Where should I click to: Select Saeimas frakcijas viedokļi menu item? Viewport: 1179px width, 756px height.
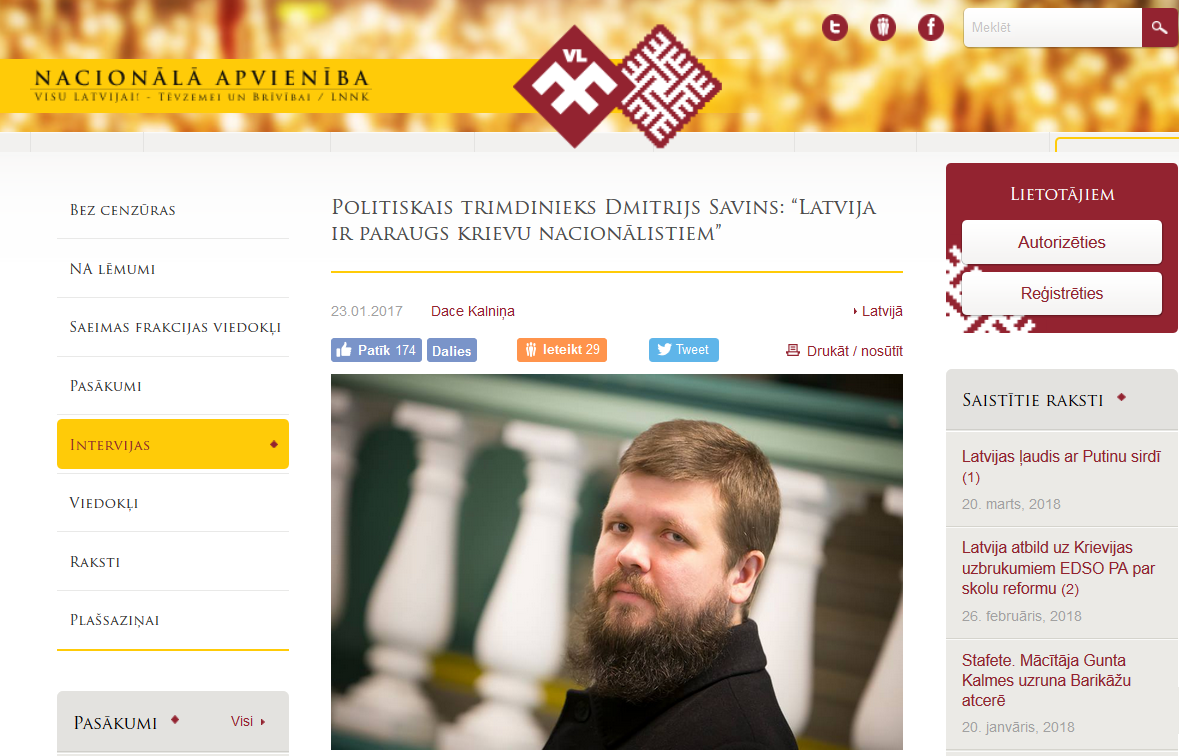tap(173, 327)
